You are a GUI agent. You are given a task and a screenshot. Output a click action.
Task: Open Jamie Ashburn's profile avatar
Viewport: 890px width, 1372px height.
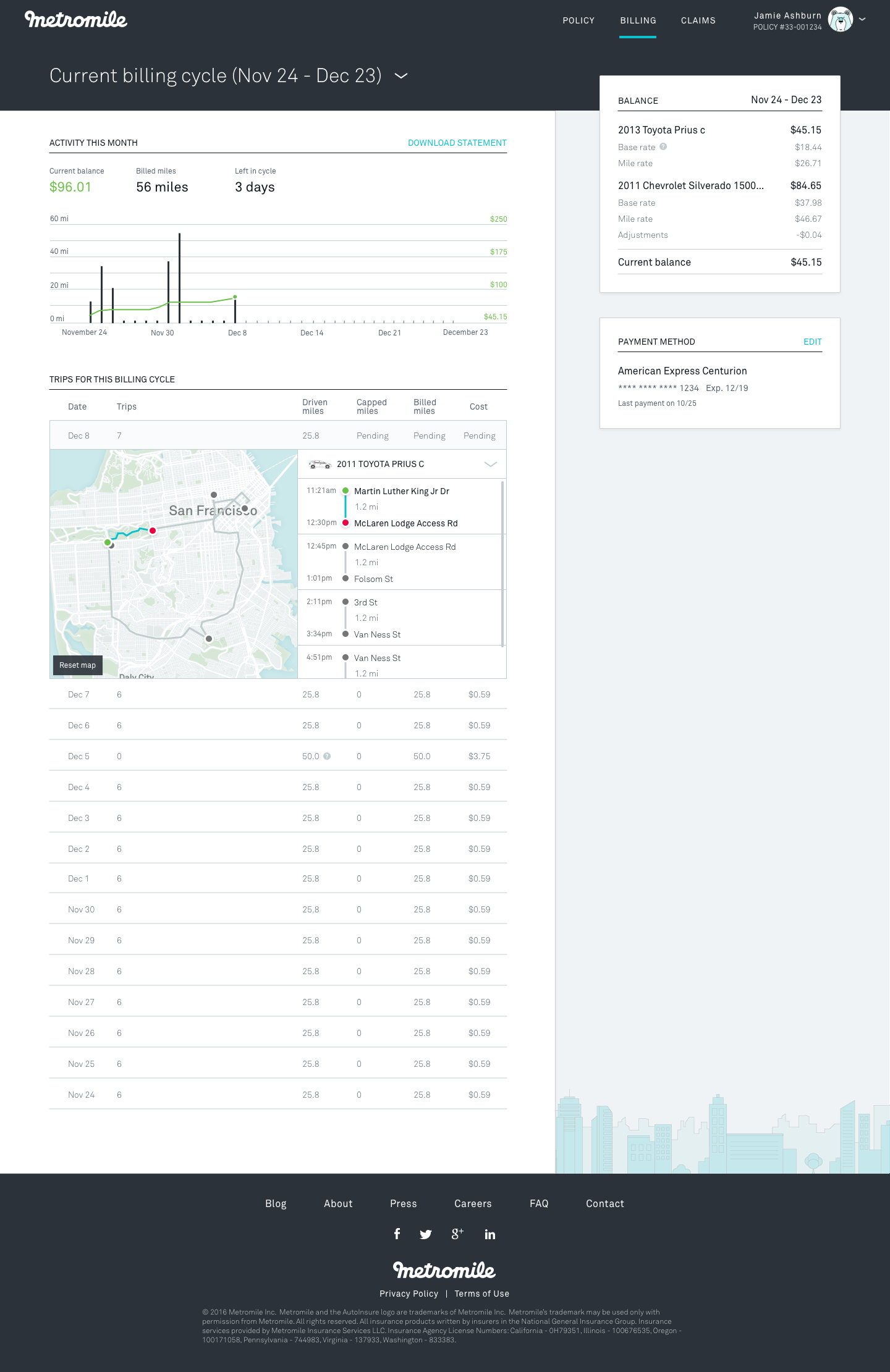tap(841, 20)
